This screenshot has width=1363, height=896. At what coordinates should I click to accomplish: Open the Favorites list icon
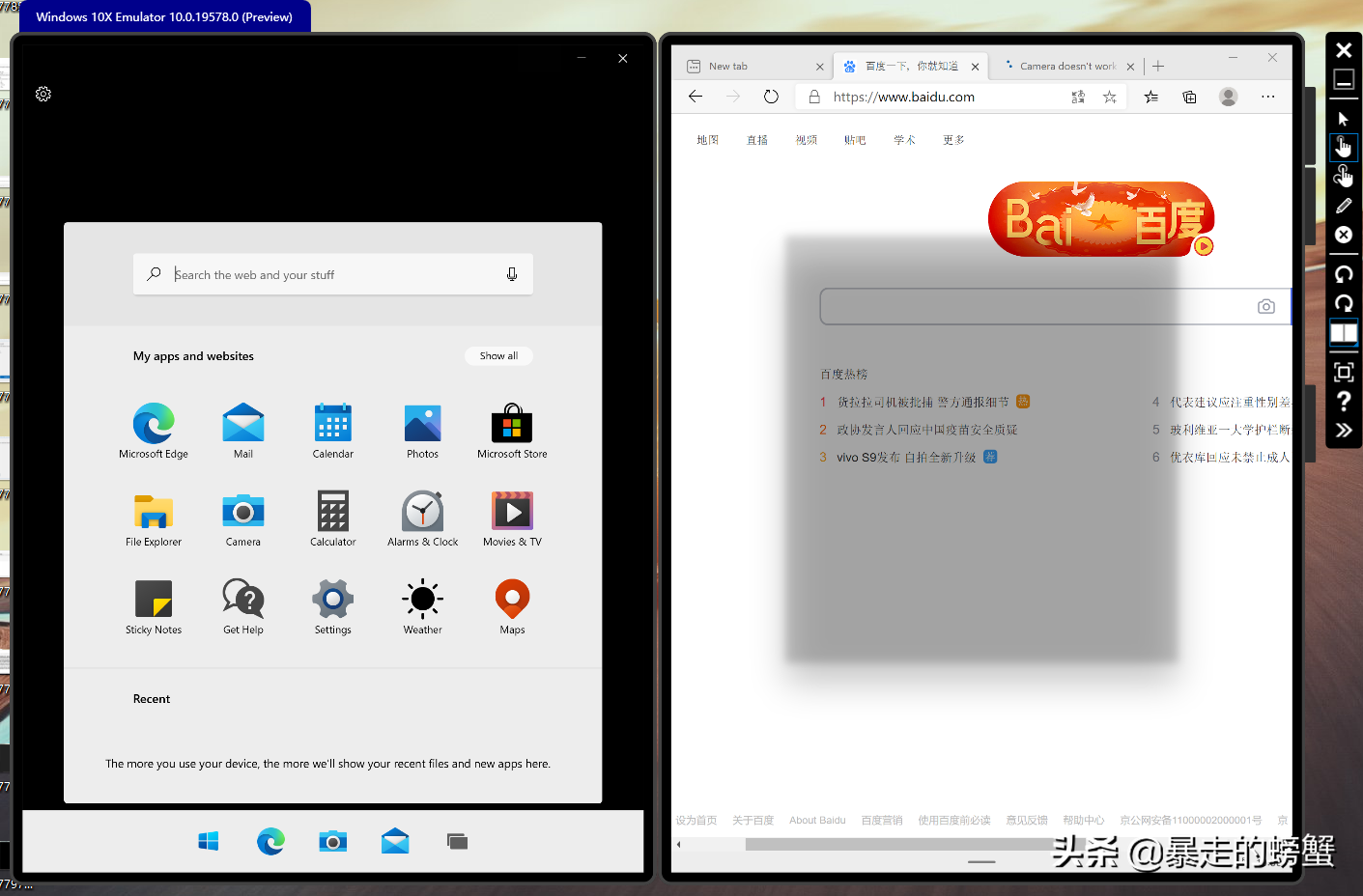point(1151,97)
